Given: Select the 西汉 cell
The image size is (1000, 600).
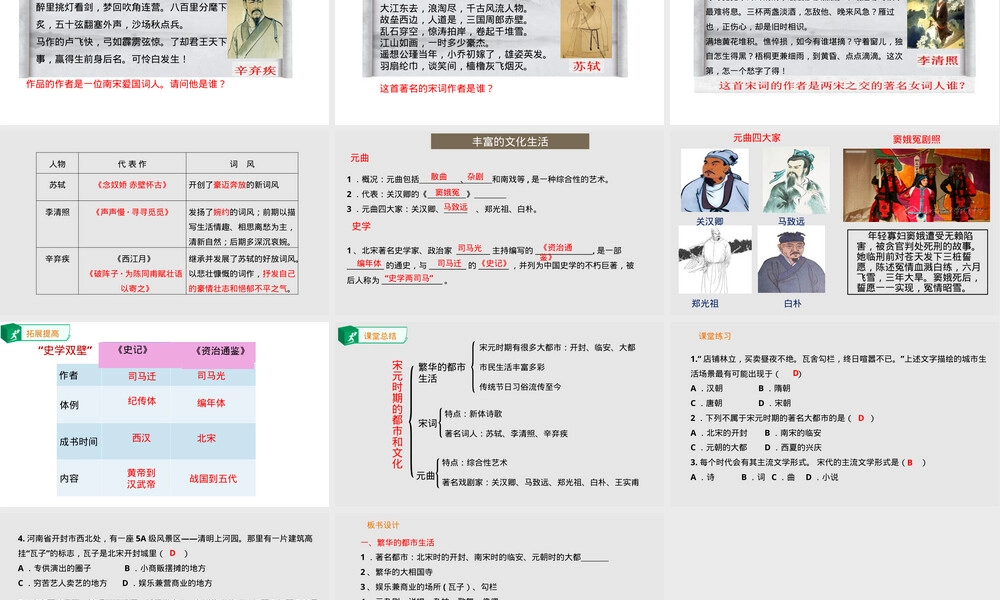Looking at the screenshot, I should [x=142, y=438].
